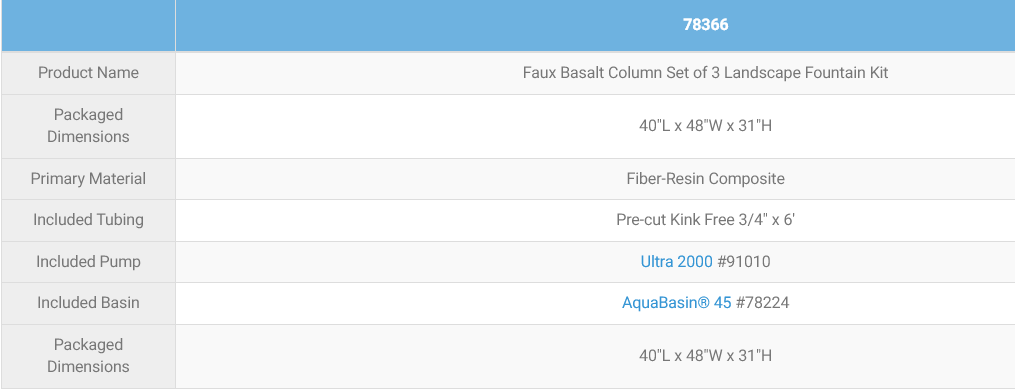1015x392 pixels.
Task: Select the Fiber-Resin Composite value
Action: 706,179
